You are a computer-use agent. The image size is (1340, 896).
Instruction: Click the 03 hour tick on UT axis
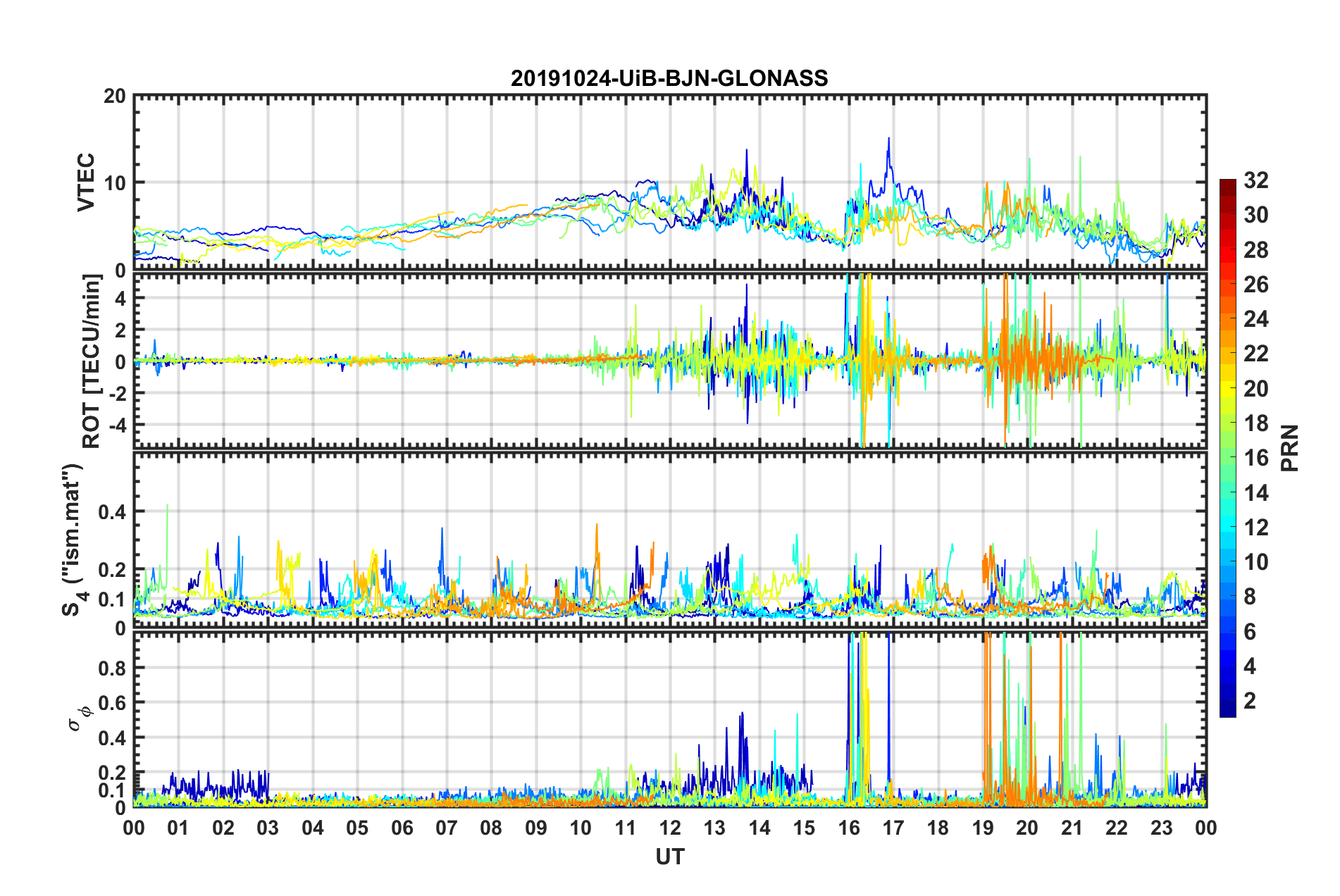click(x=268, y=828)
